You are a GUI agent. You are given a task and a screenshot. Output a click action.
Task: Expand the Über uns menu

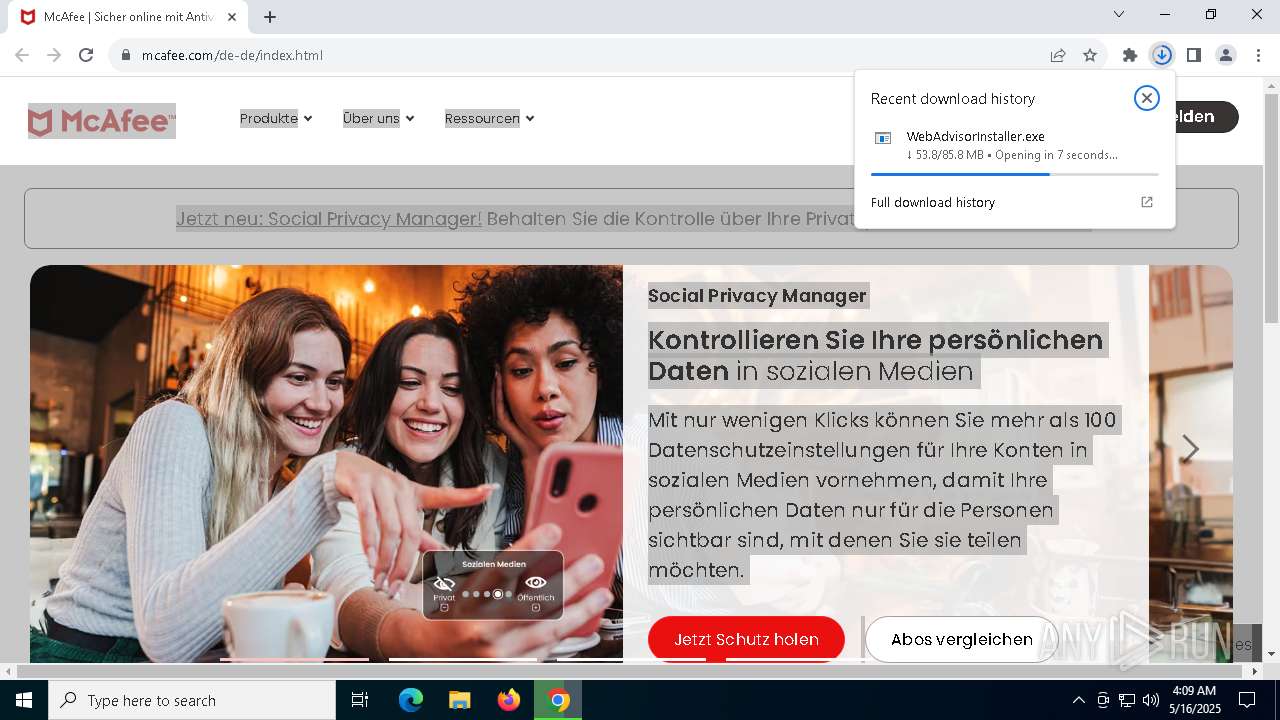coord(378,118)
